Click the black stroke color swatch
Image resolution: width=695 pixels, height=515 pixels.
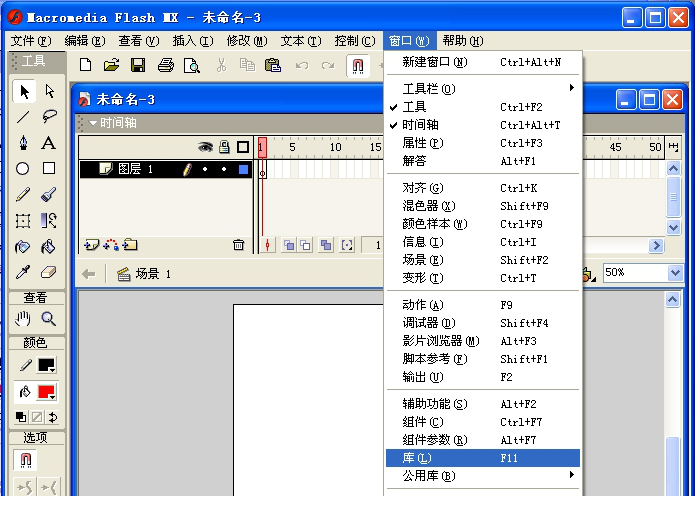(46, 365)
